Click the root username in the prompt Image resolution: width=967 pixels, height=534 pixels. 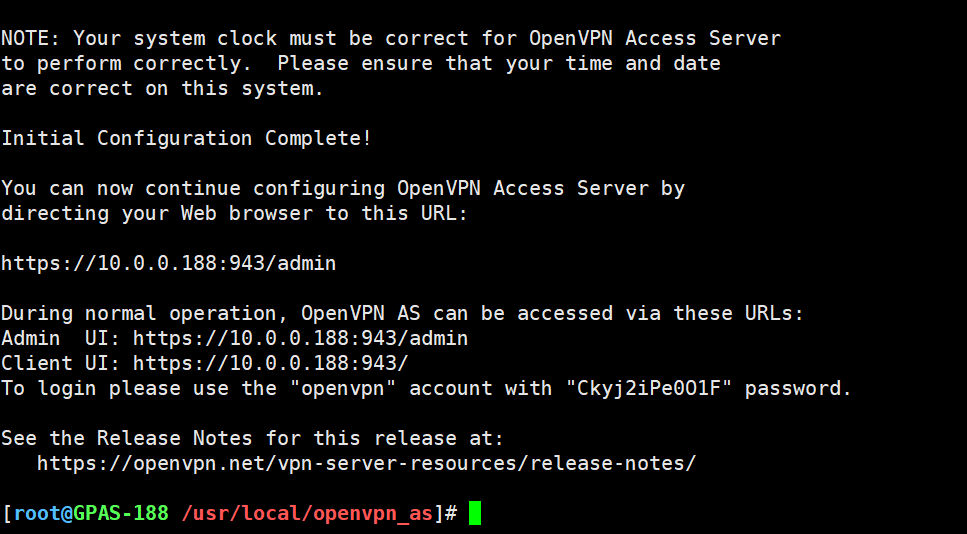coord(36,514)
